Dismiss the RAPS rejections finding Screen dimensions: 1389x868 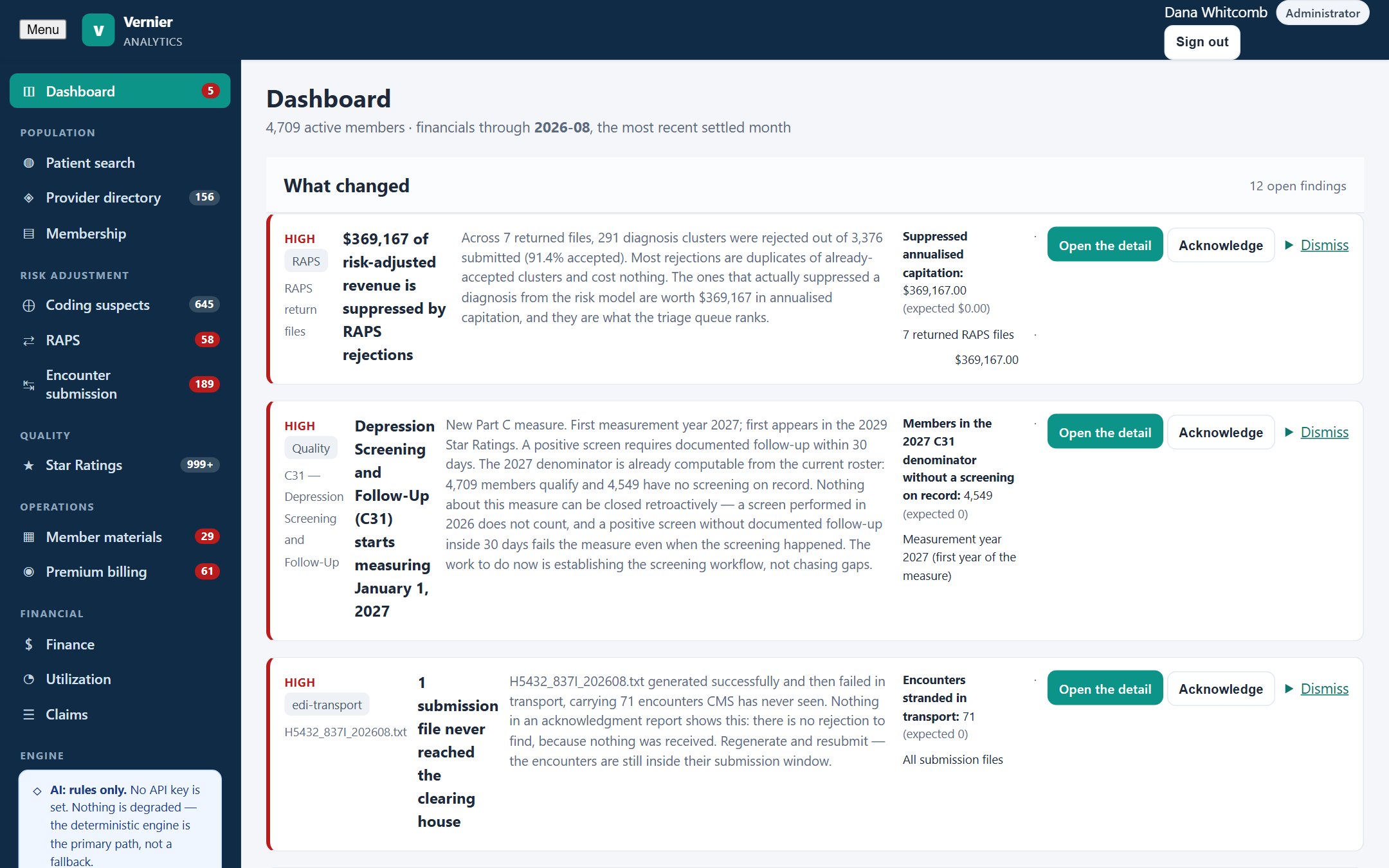(x=1324, y=245)
